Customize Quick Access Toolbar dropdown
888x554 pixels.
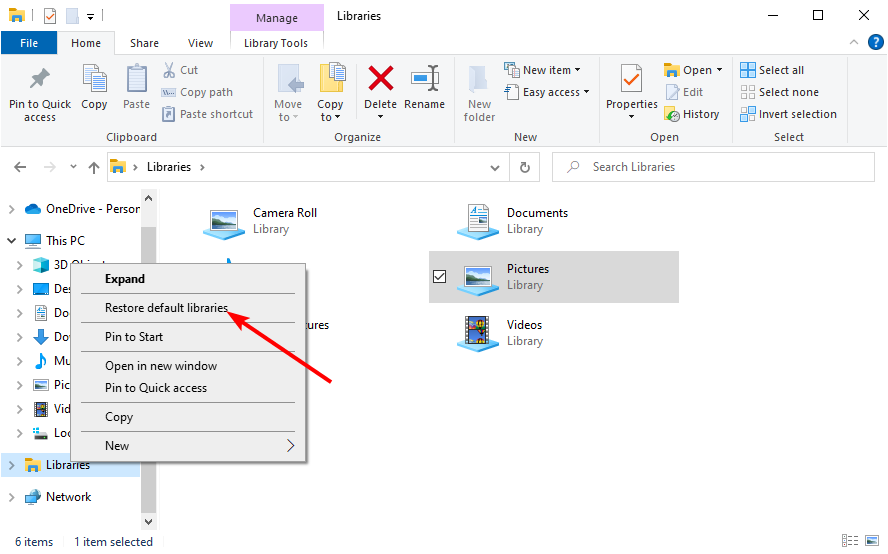point(91,17)
